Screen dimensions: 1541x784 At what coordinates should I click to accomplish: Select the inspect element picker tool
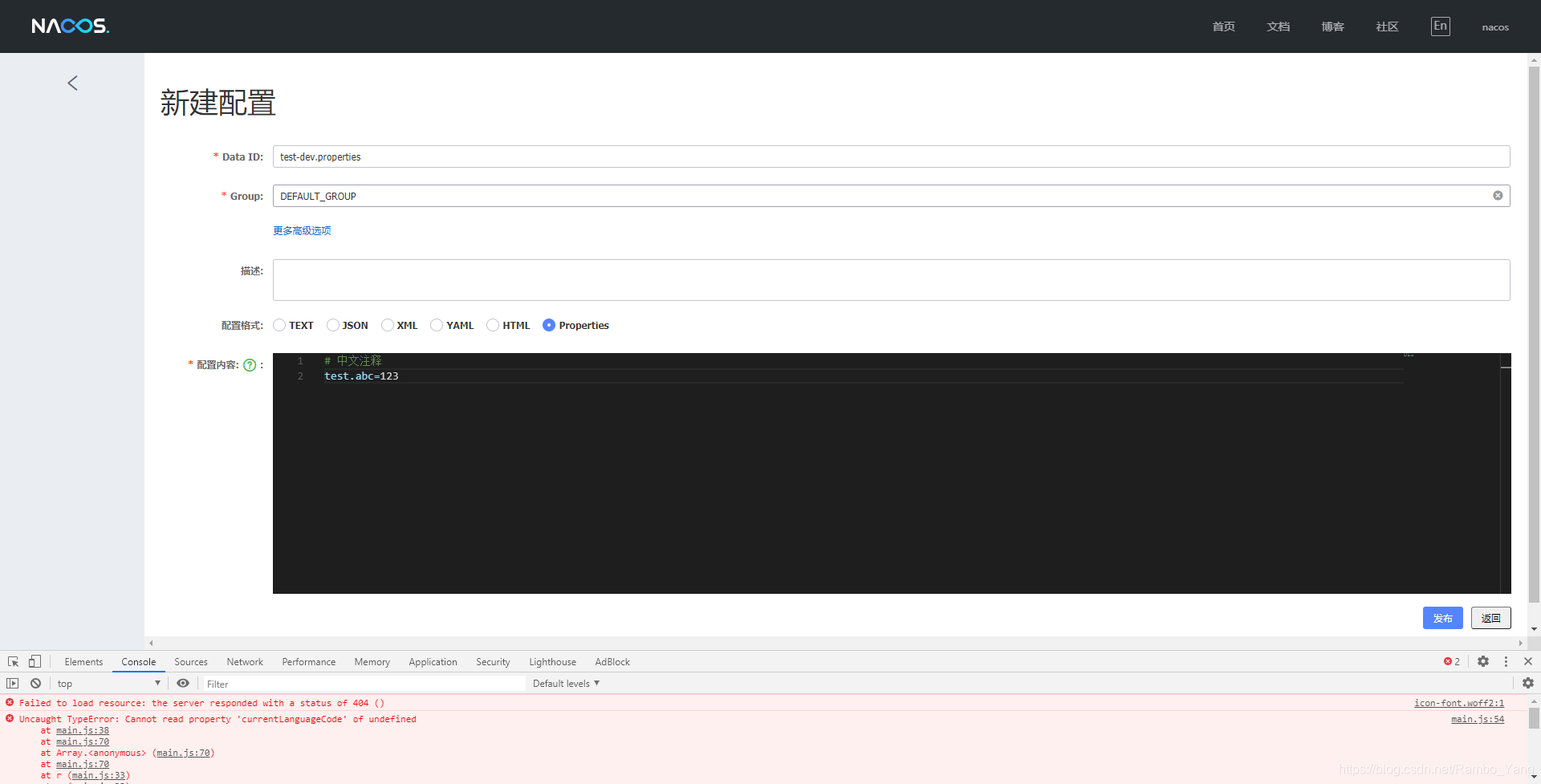(x=12, y=661)
